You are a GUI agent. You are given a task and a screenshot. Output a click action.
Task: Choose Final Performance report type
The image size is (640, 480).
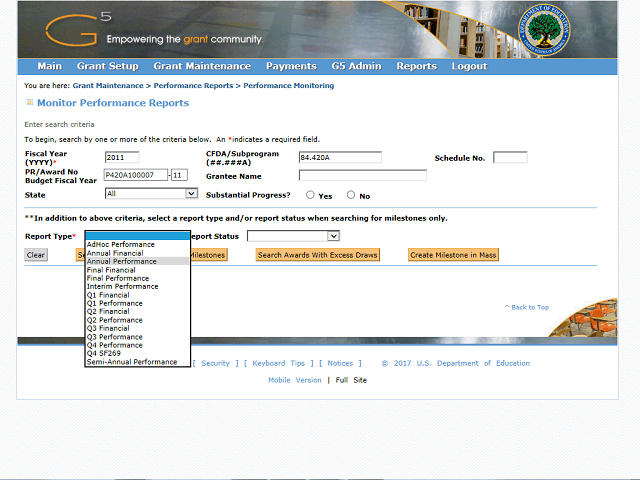coord(138,278)
